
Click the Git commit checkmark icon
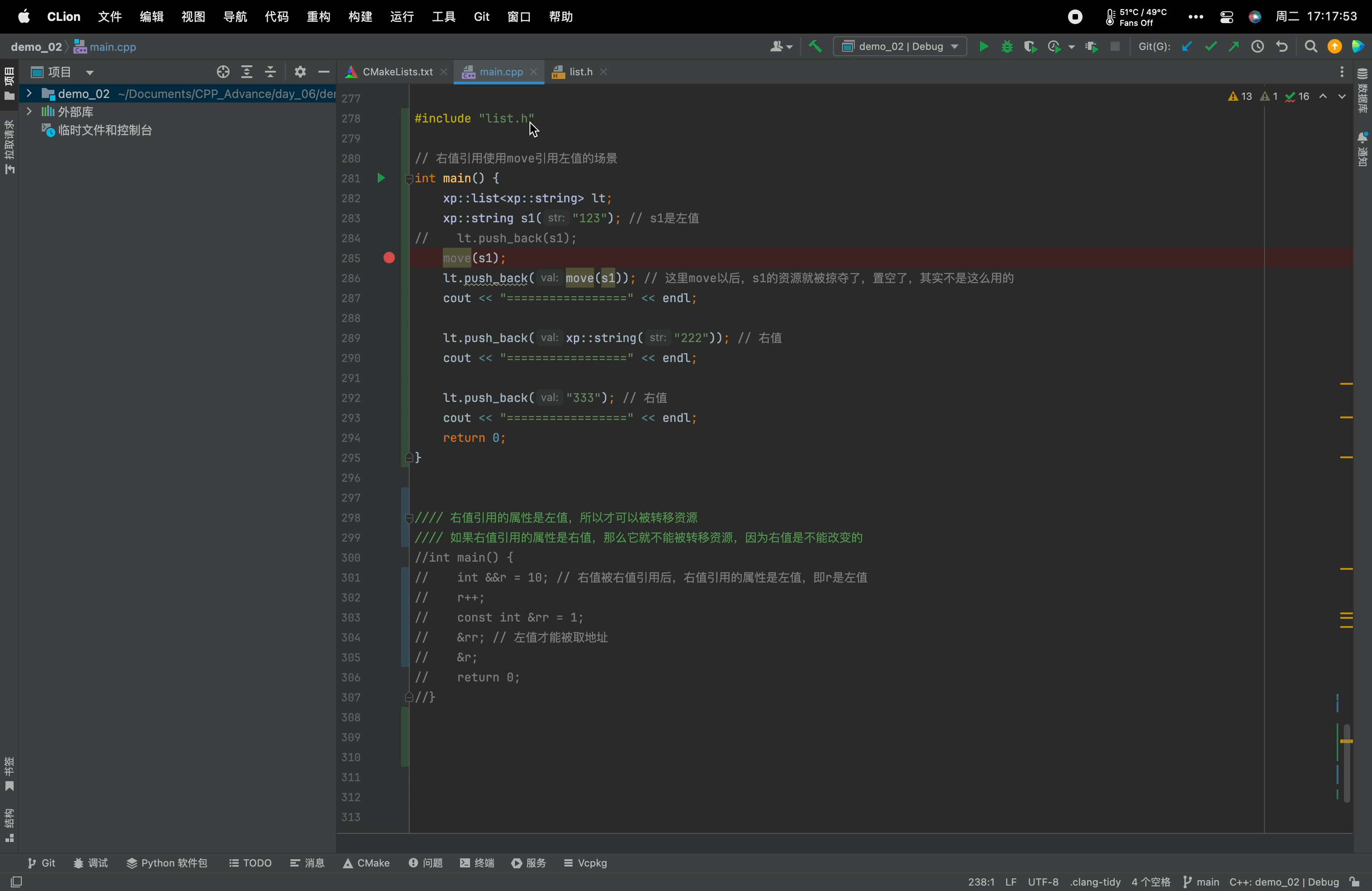[1210, 47]
